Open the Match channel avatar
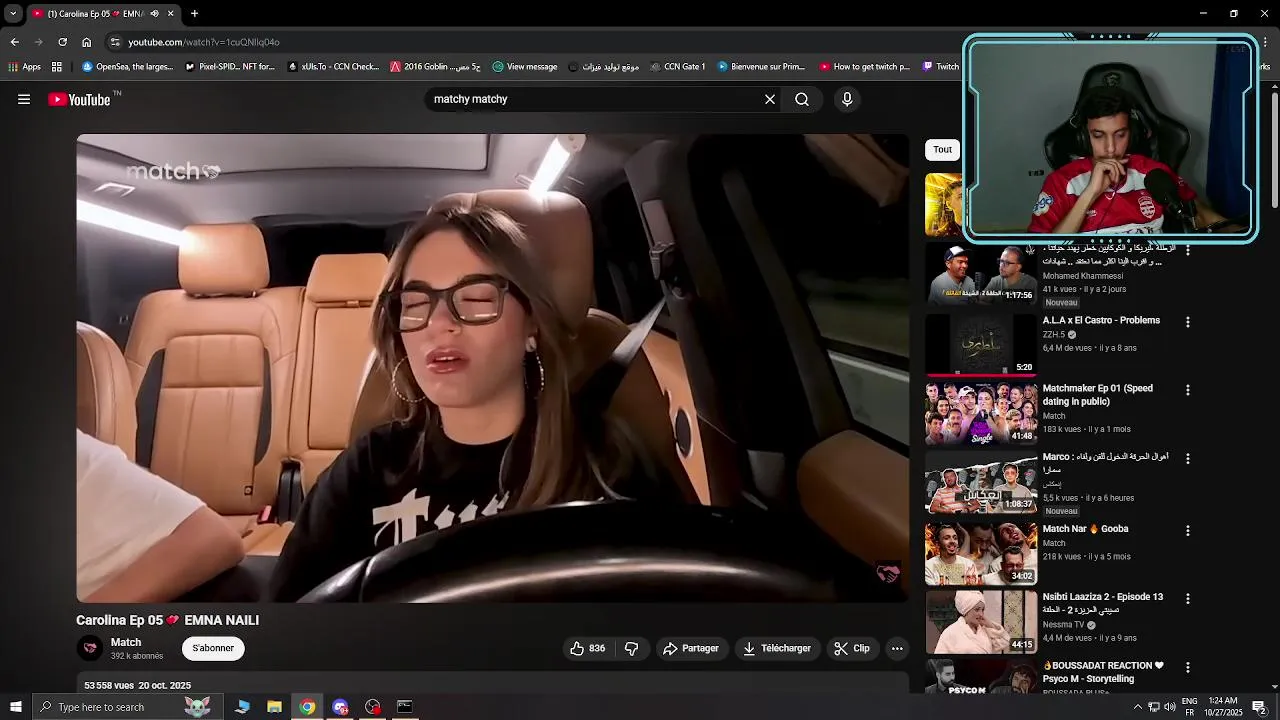The image size is (1280, 720). (x=90, y=648)
